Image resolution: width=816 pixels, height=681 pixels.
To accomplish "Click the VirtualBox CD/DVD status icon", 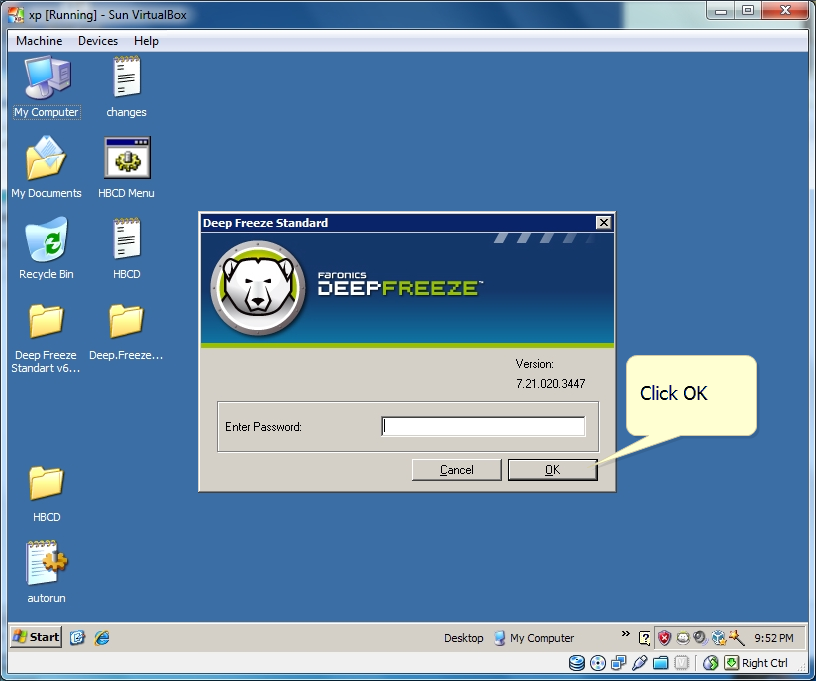I will (x=598, y=663).
